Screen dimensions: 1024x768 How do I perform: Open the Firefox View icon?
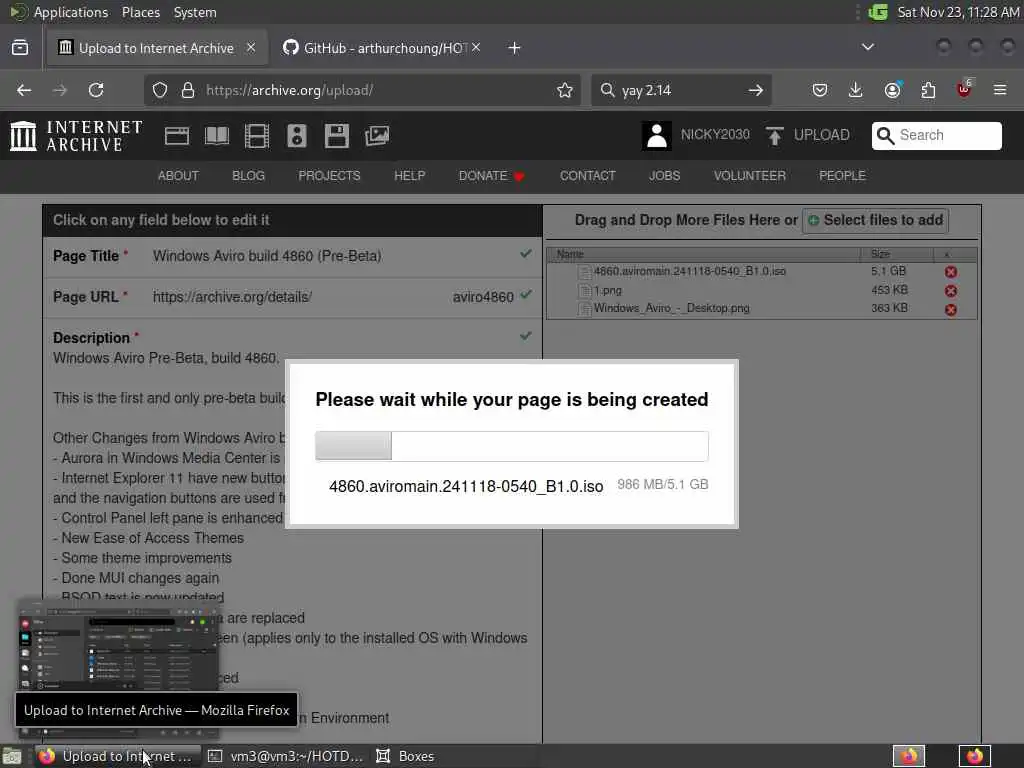(x=20, y=48)
